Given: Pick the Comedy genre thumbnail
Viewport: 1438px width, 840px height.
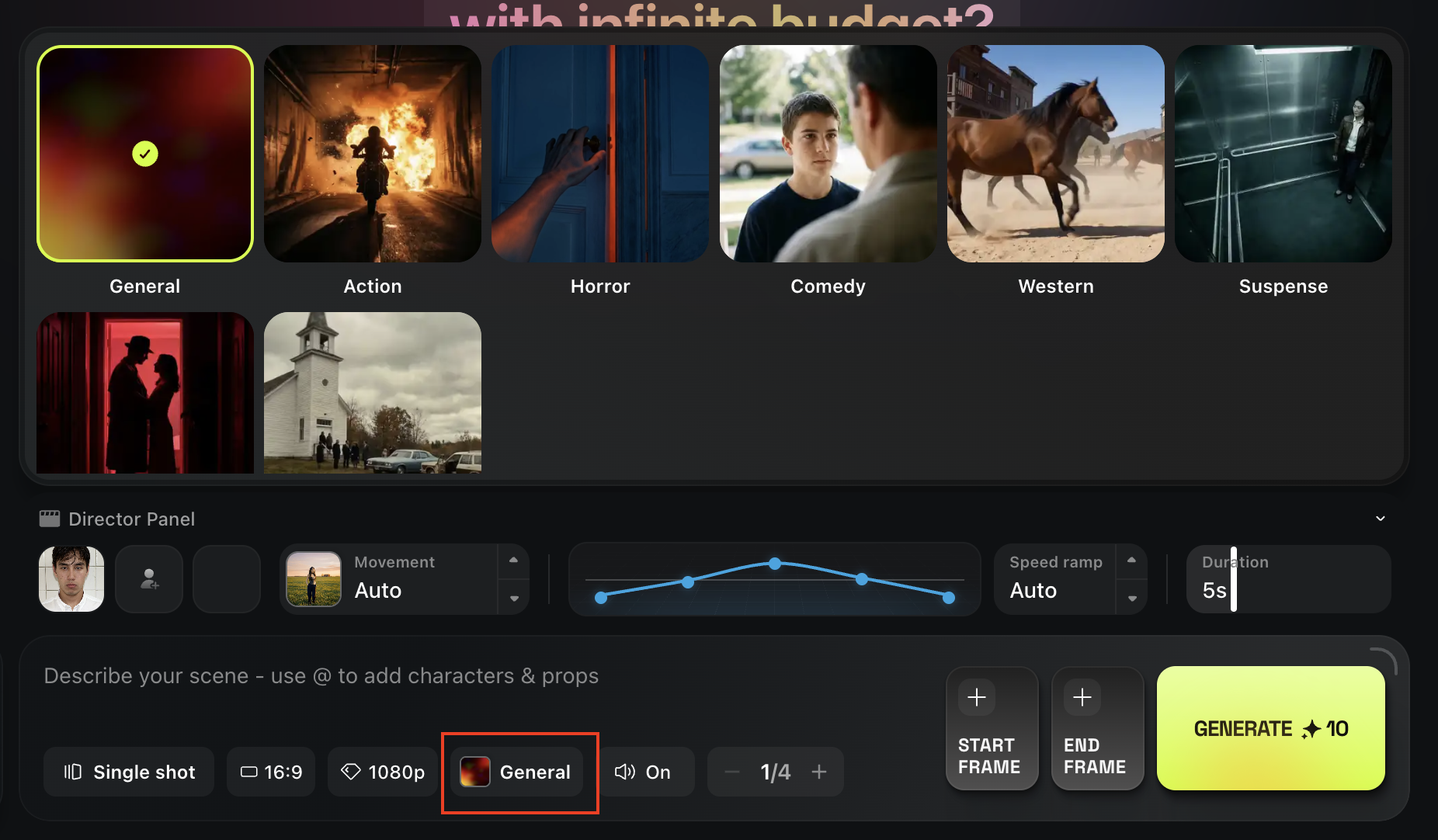Looking at the screenshot, I should pos(828,154).
